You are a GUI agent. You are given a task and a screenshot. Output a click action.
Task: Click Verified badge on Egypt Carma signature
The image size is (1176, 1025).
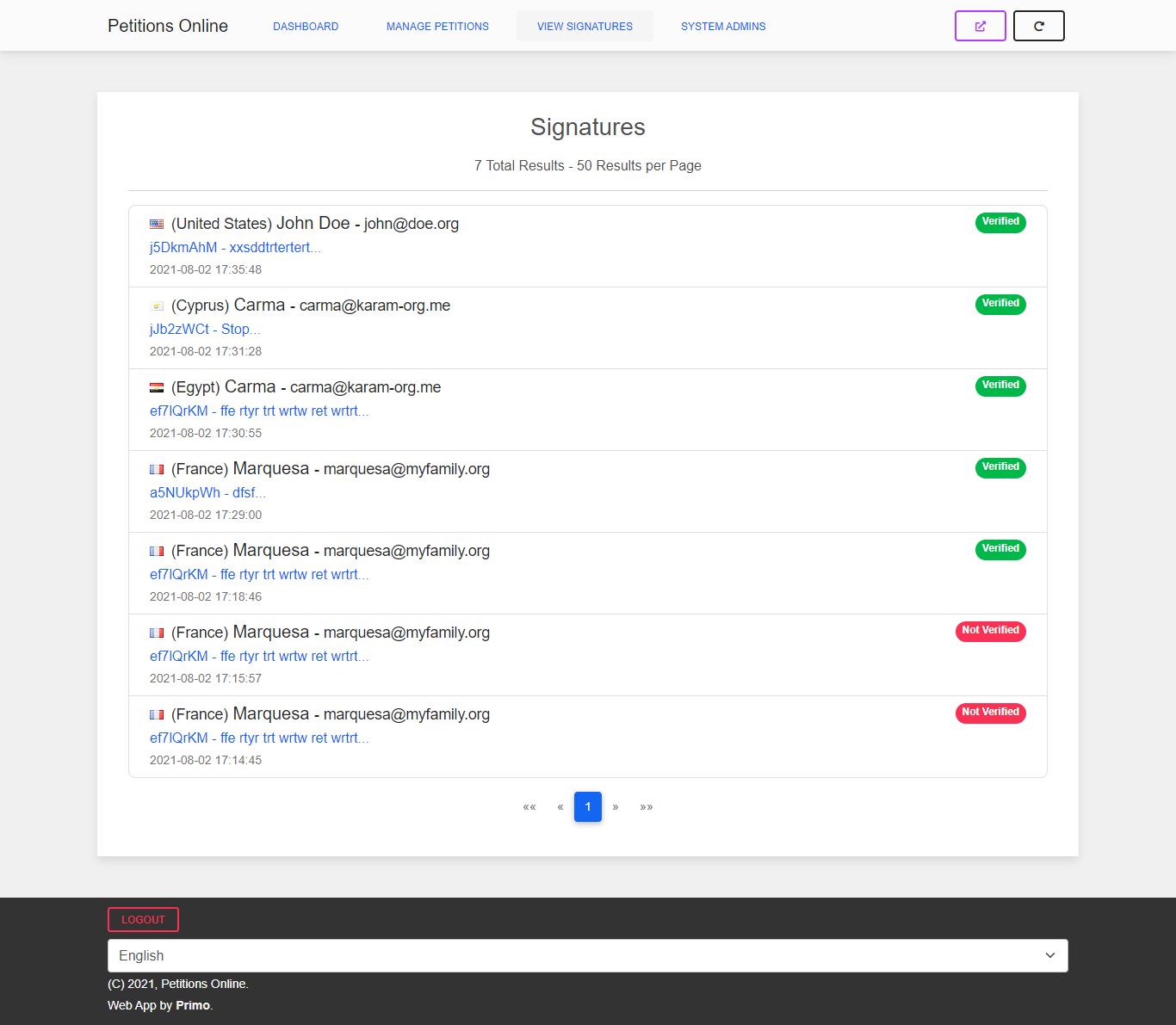1000,386
